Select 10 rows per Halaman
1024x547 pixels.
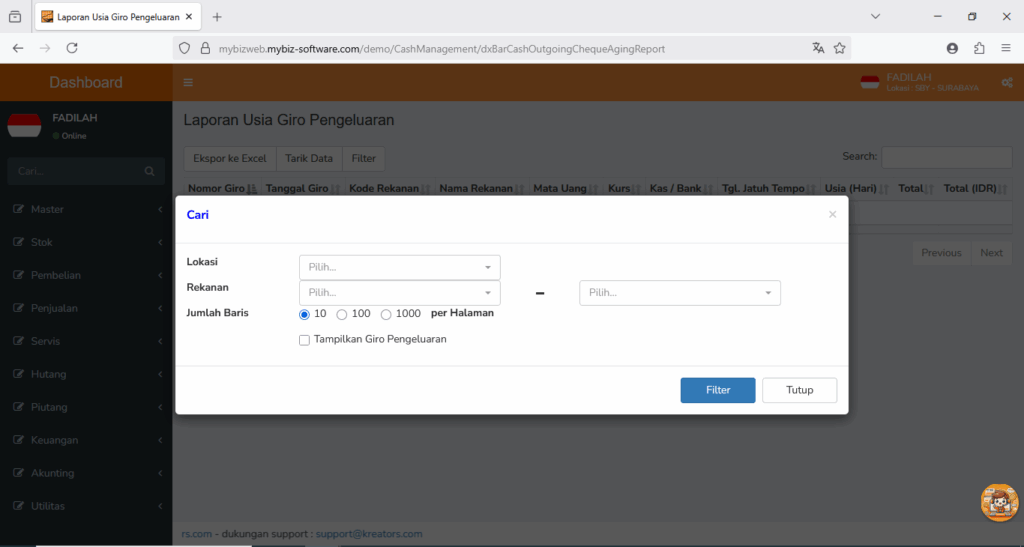(x=304, y=315)
